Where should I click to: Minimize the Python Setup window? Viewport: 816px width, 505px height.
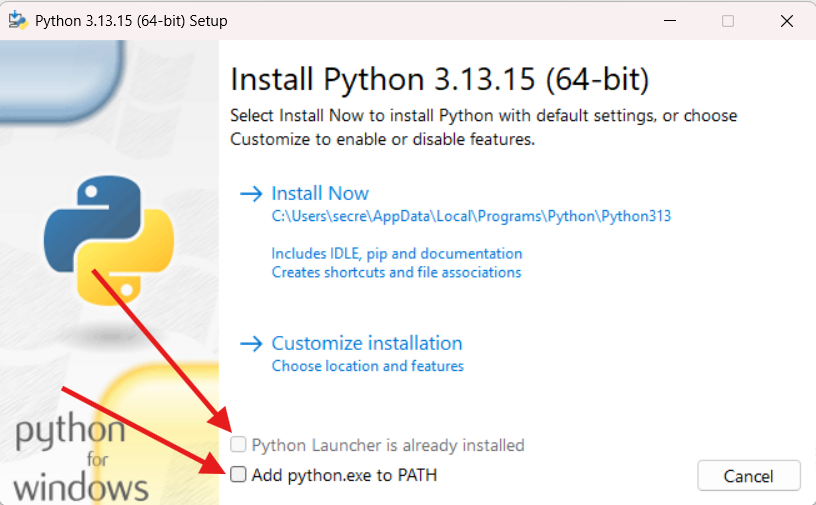670,21
